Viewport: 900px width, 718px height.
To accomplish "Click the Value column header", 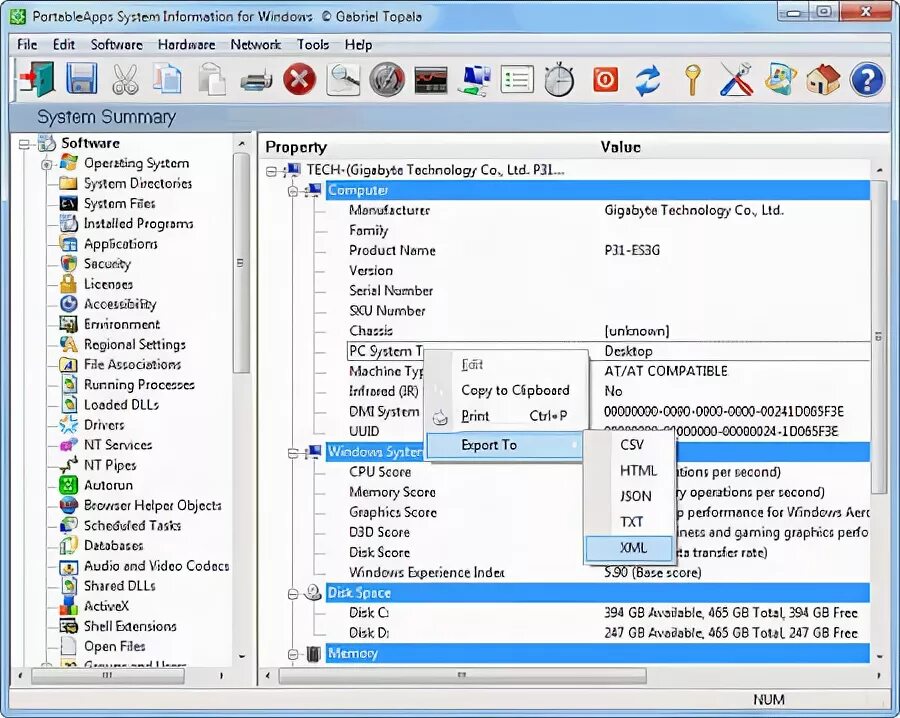I will tap(620, 148).
